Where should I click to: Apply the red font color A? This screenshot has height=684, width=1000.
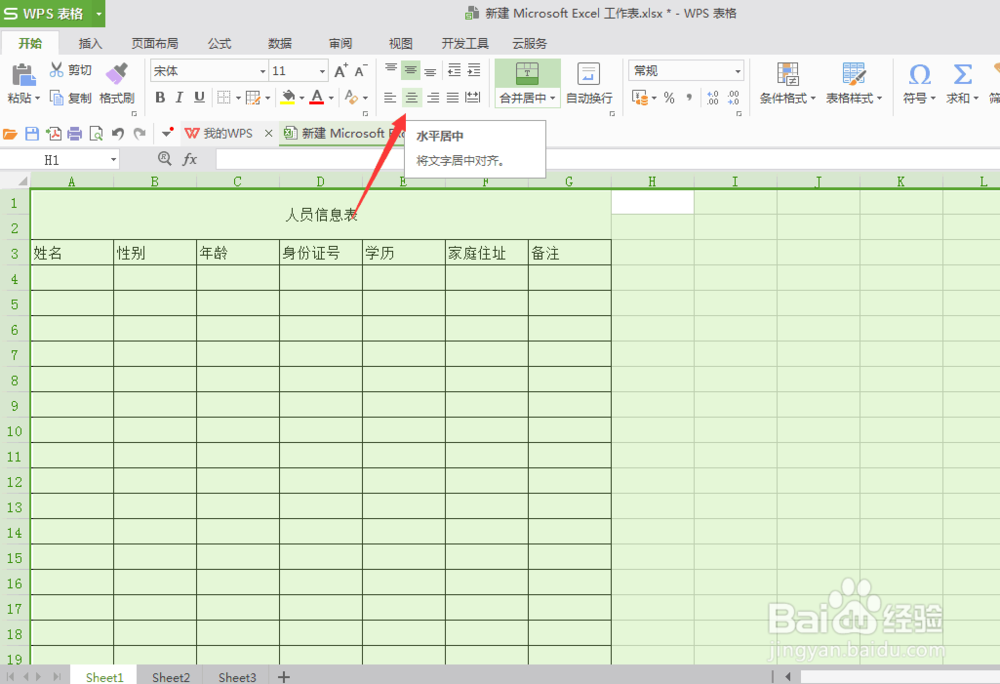(317, 97)
